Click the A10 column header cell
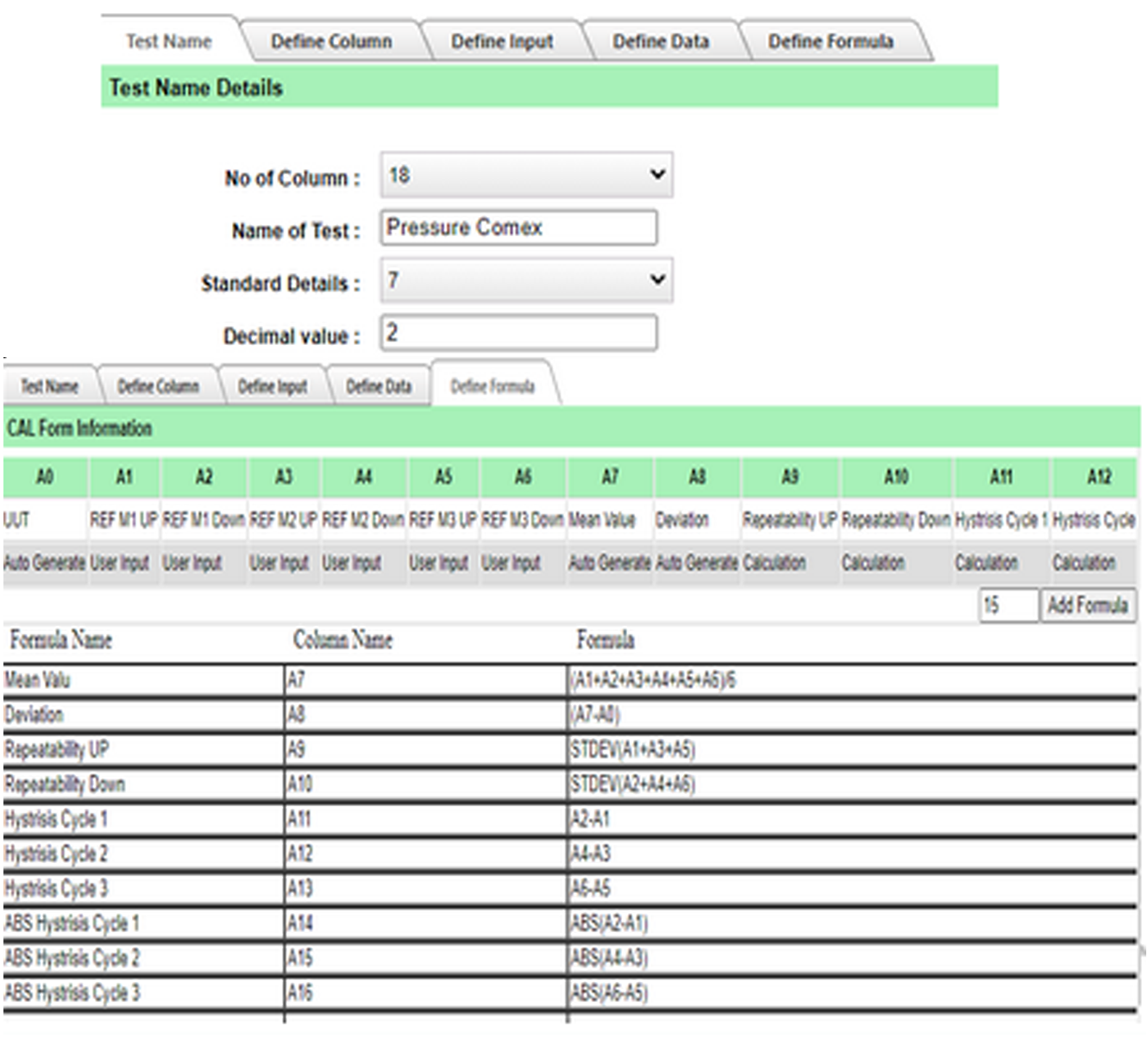 [896, 477]
